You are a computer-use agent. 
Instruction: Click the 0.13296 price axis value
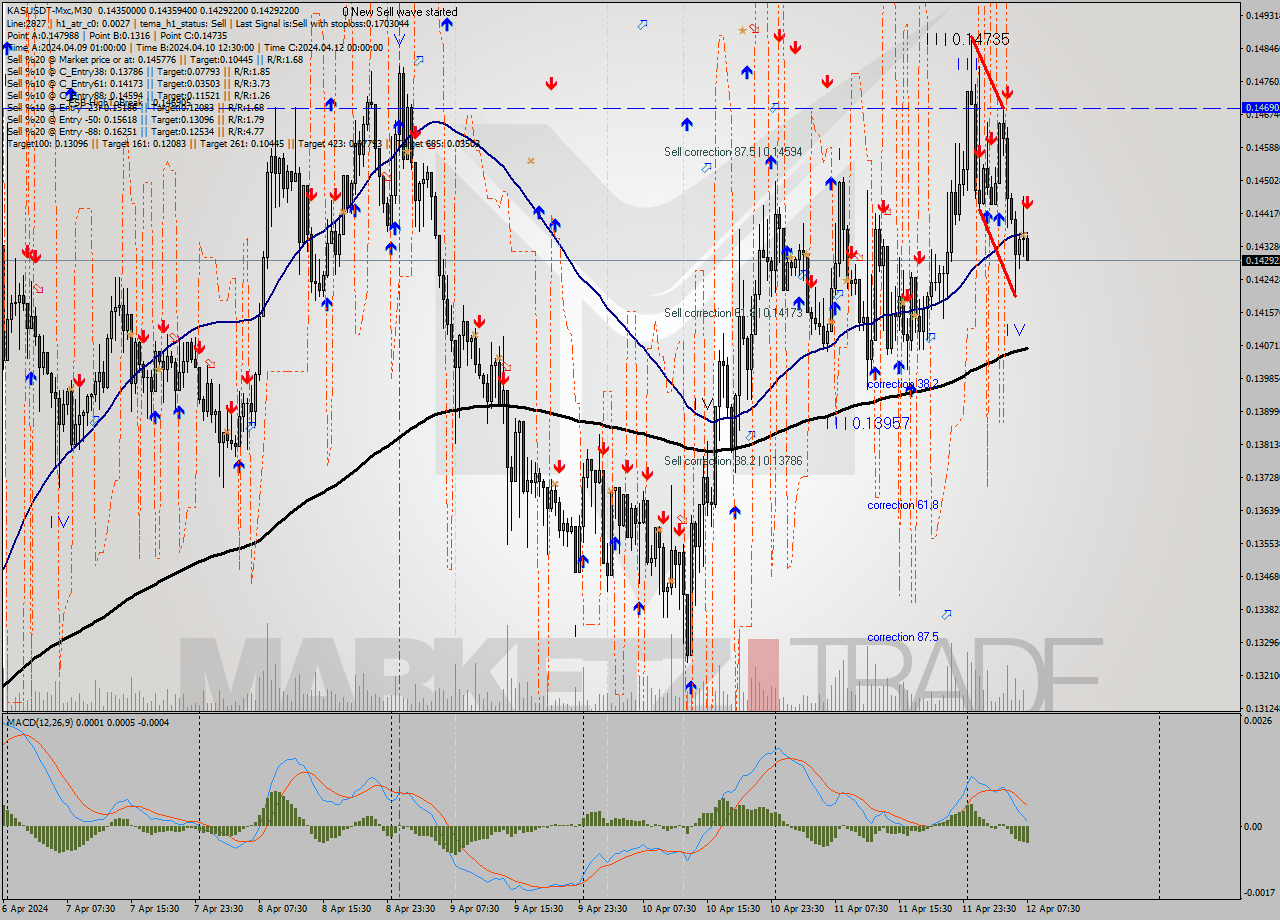1262,642
